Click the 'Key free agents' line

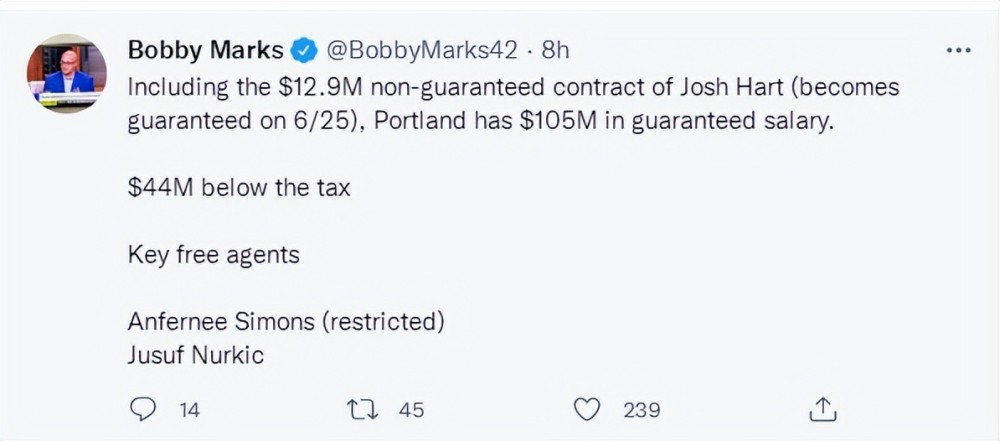pyautogui.click(x=213, y=255)
